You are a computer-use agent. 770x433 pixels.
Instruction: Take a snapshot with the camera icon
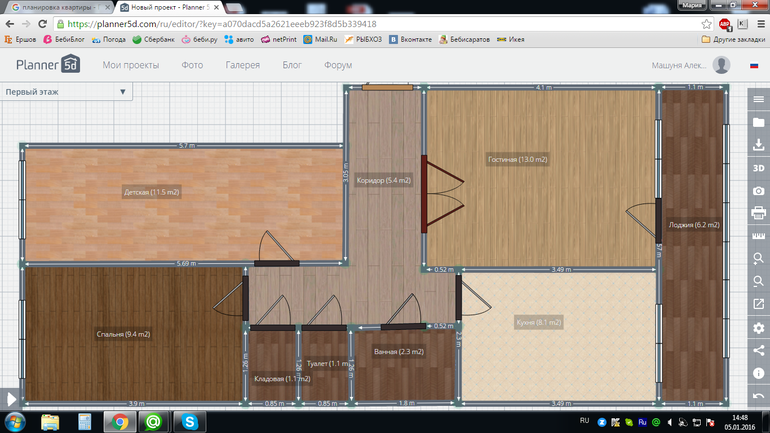[759, 190]
